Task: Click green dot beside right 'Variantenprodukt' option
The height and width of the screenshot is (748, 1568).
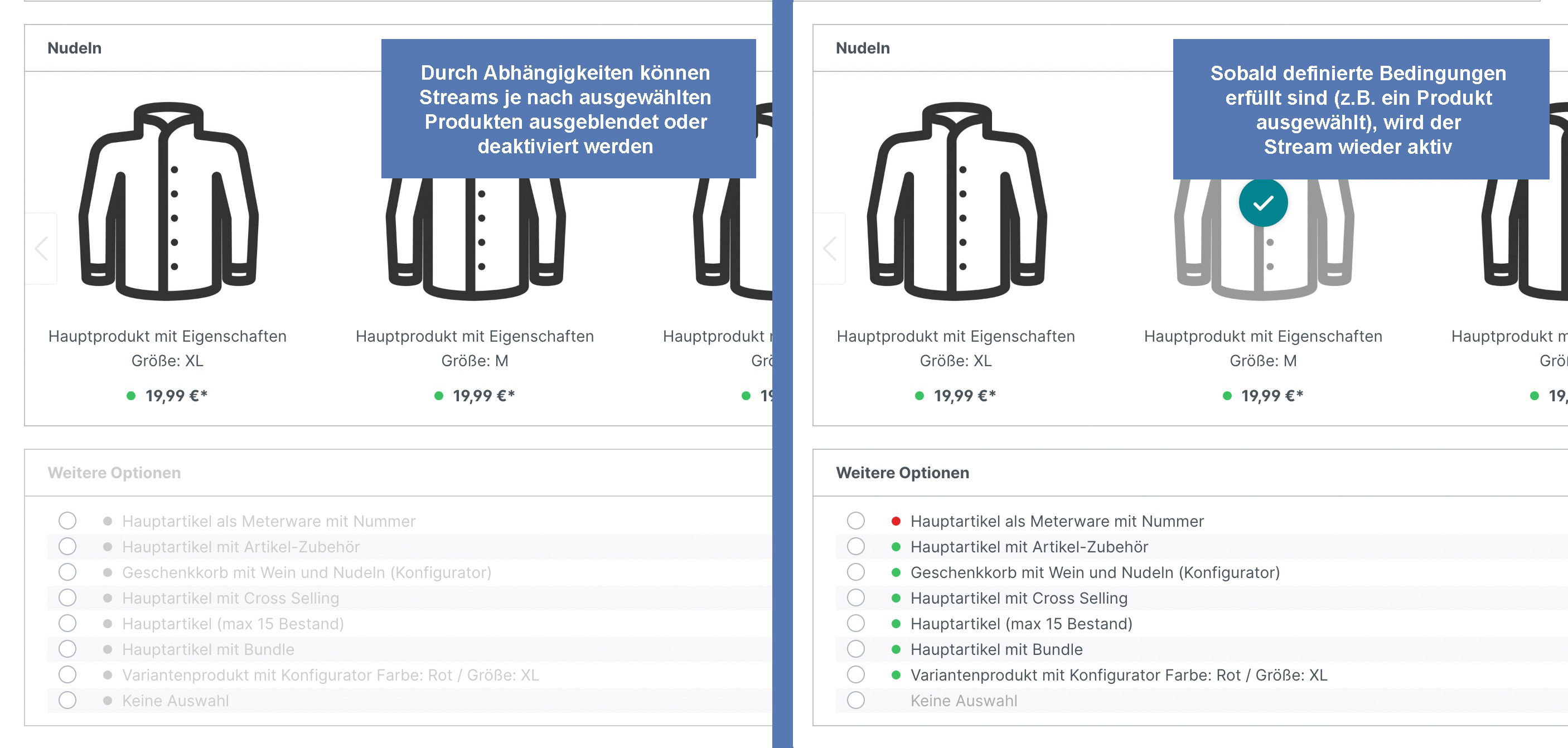Action: click(x=896, y=674)
